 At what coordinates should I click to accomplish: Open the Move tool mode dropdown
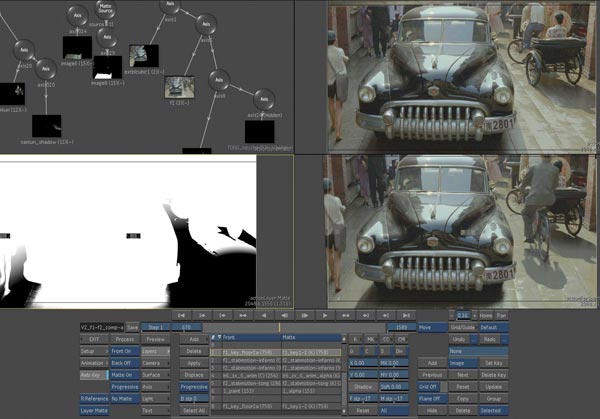pos(432,327)
